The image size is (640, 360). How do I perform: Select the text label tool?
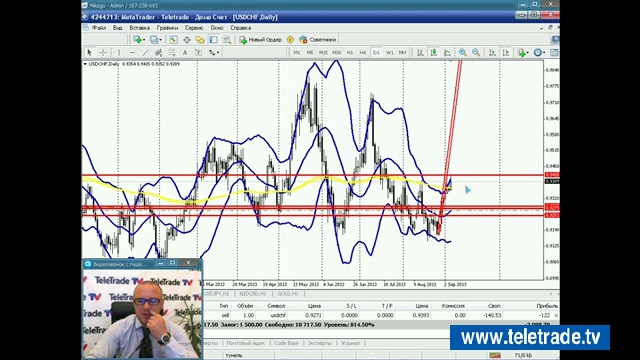(x=198, y=52)
